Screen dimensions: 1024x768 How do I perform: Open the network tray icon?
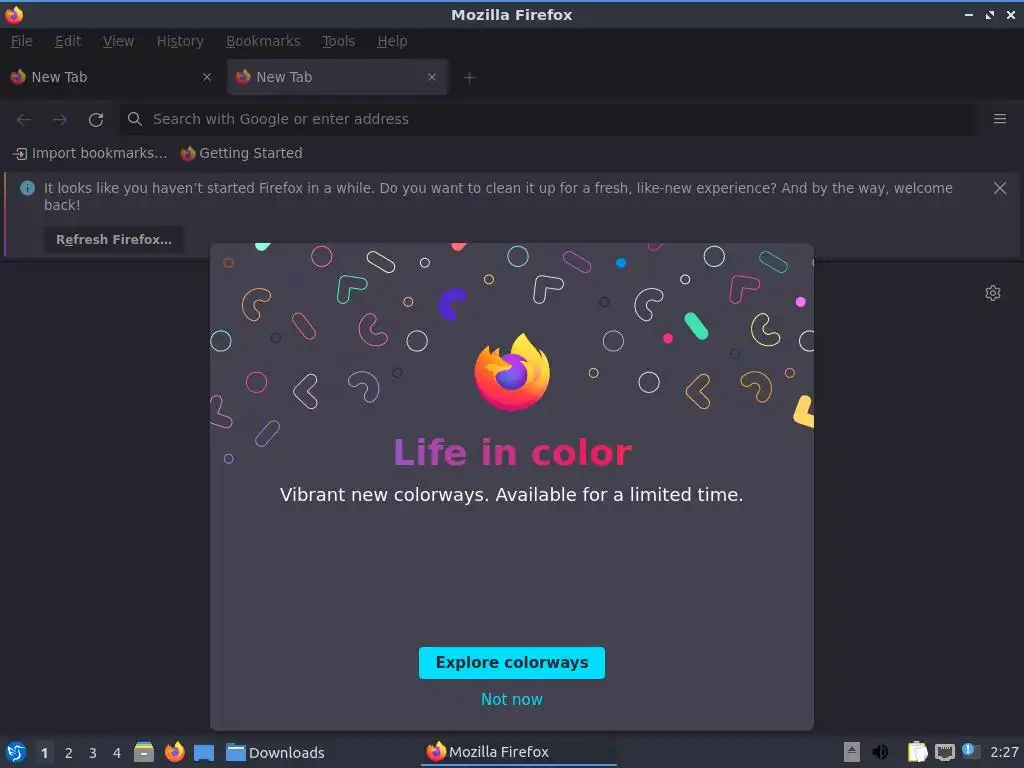(944, 752)
